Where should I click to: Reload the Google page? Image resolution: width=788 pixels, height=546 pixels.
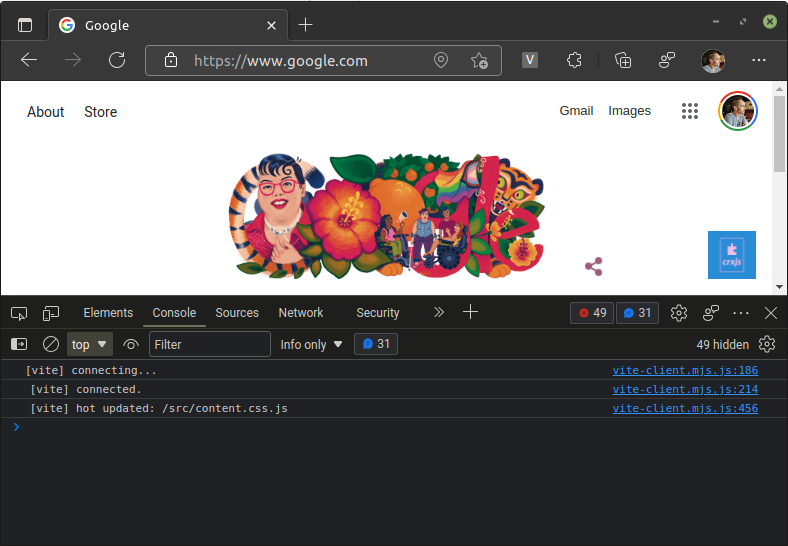(117, 60)
